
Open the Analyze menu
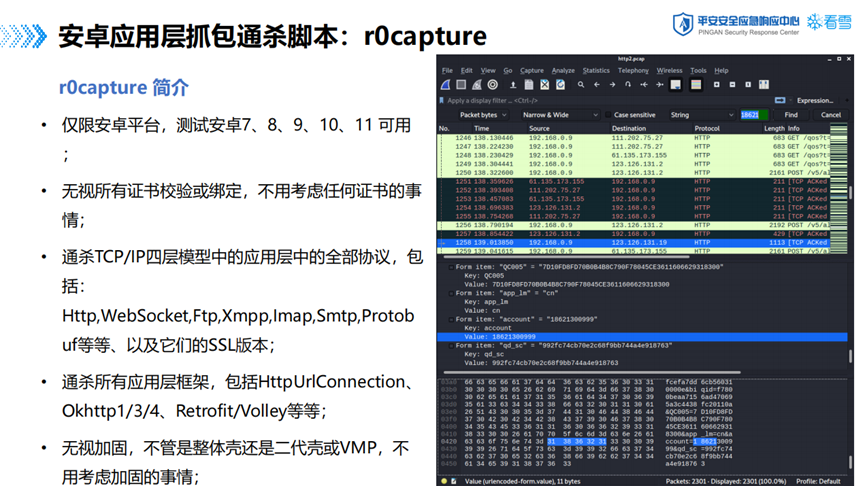tap(563, 71)
